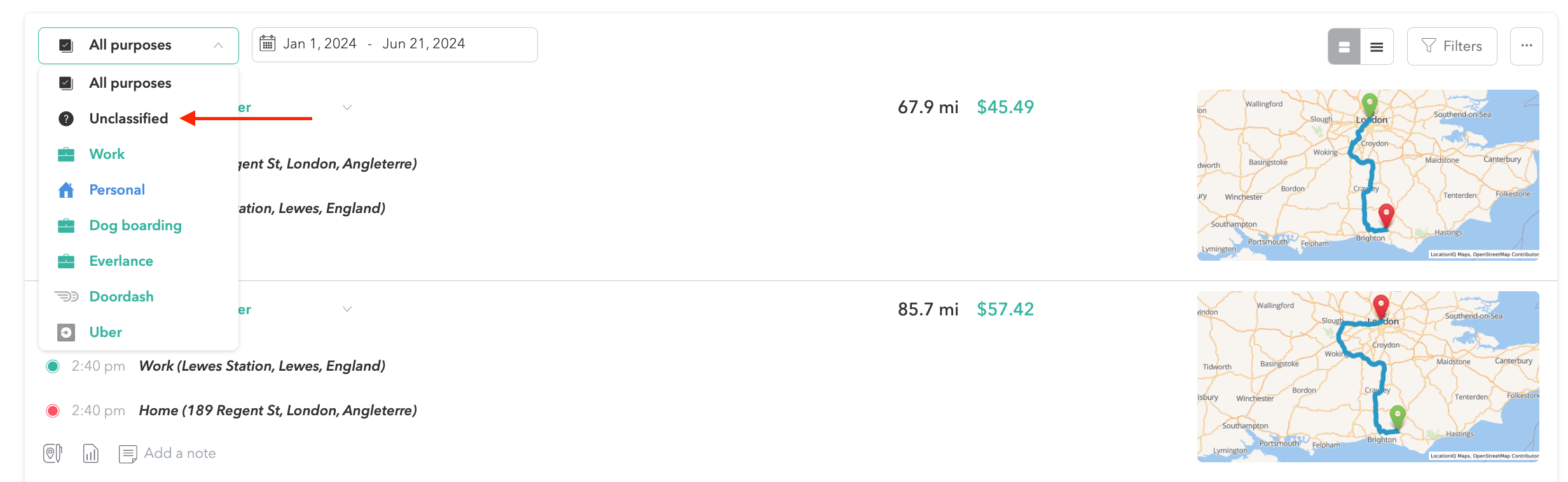This screenshot has height=482, width=1568.
Task: Open the report chart icon under second trip
Action: pos(91,453)
